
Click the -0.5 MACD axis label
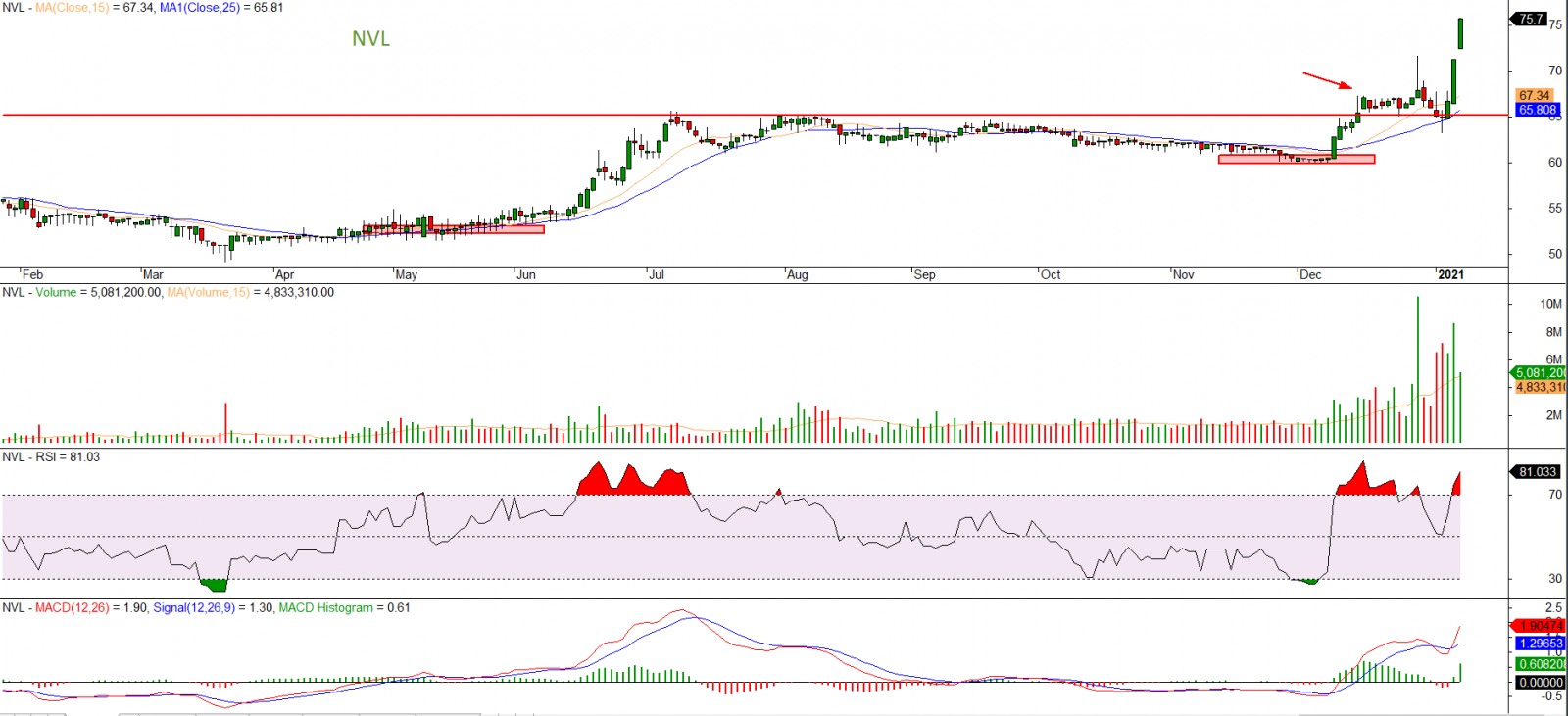click(1552, 696)
